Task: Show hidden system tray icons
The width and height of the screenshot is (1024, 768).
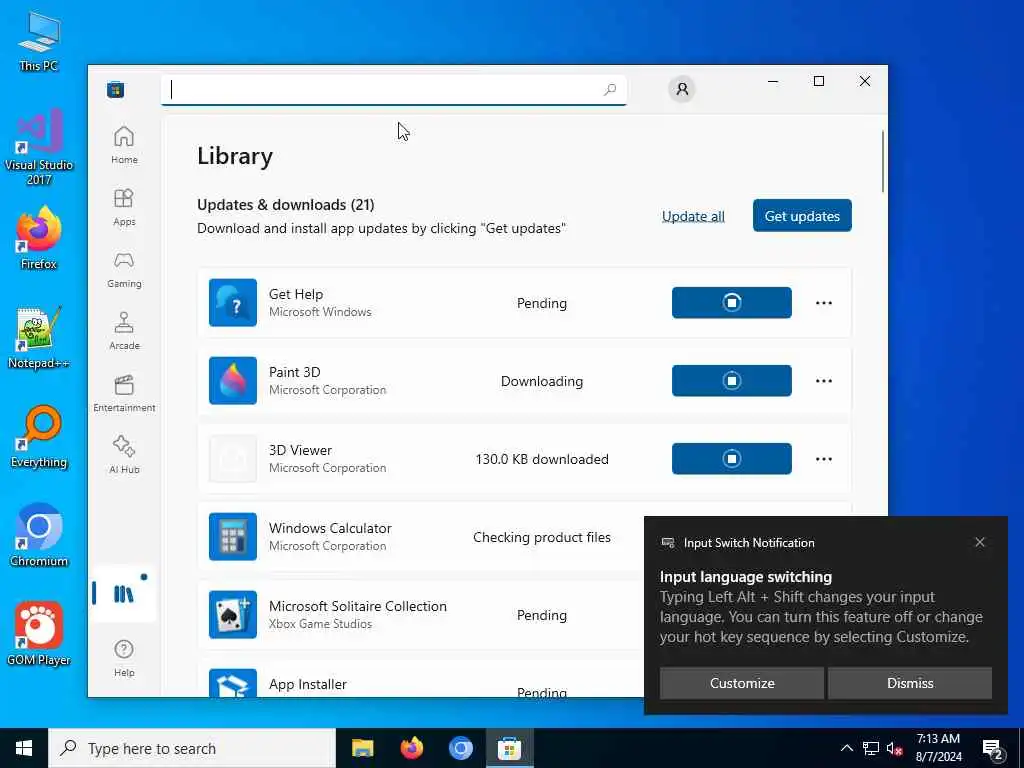Action: [846, 748]
